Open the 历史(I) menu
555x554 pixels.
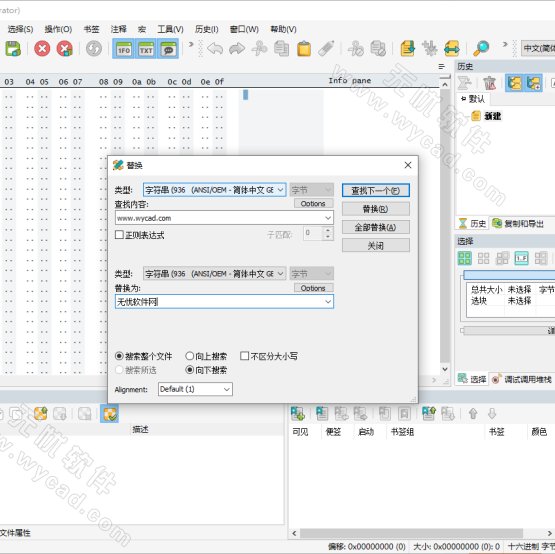pyautogui.click(x=206, y=29)
